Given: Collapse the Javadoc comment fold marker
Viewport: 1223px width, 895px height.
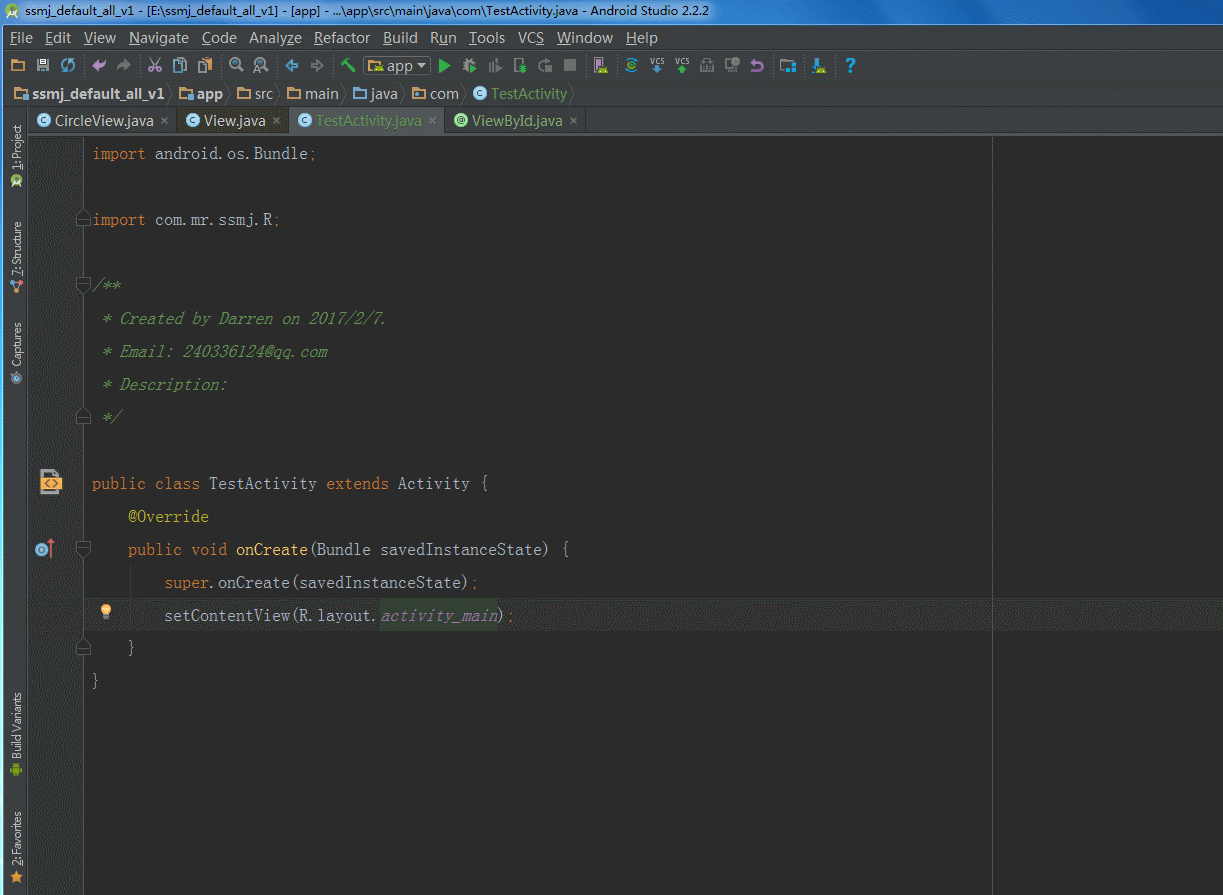Looking at the screenshot, I should point(83,285).
